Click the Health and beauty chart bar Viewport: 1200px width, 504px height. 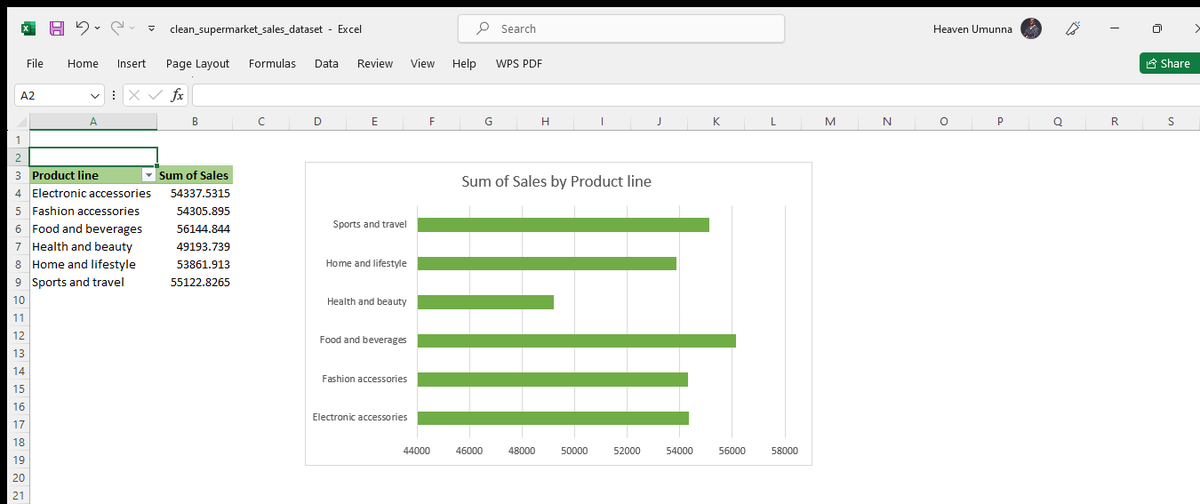[485, 302]
